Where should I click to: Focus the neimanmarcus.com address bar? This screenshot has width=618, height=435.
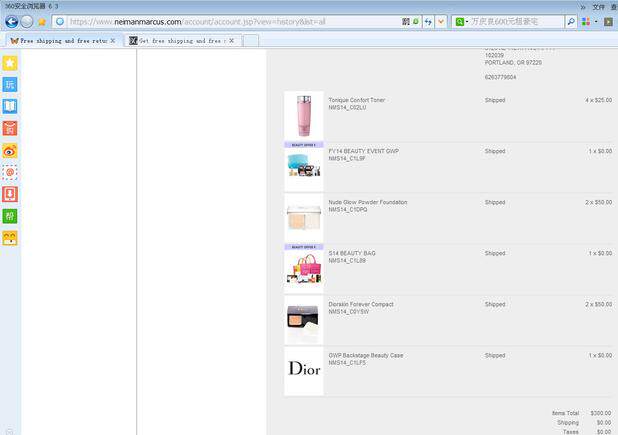coord(233,22)
